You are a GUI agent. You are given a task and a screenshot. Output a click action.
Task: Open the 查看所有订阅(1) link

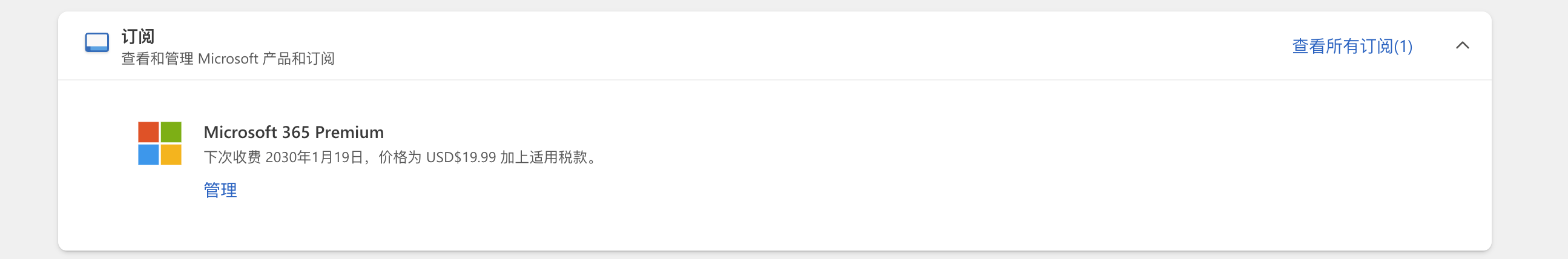pos(1352,46)
